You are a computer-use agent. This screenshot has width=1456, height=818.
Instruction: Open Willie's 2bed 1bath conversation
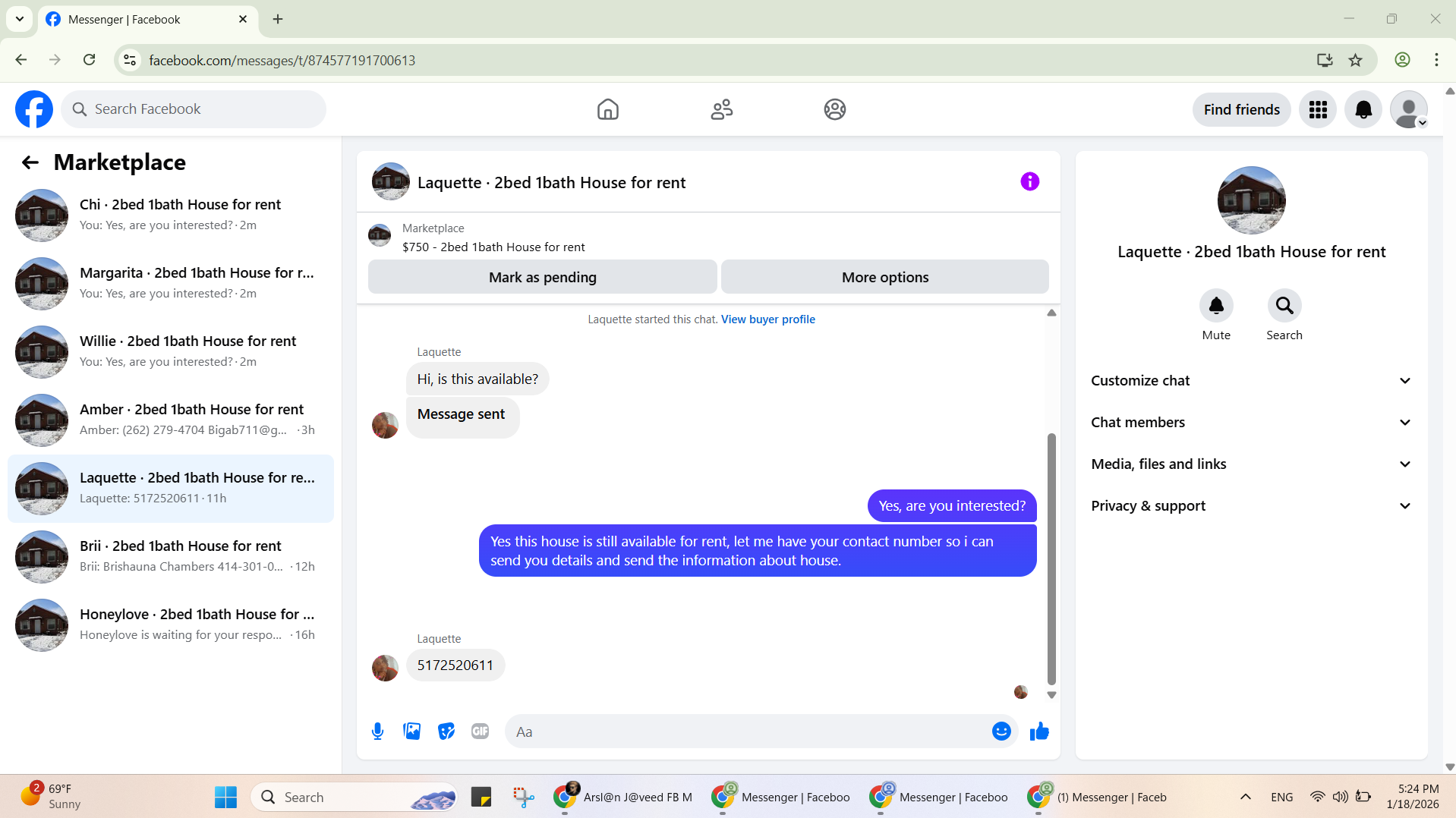pos(171,352)
